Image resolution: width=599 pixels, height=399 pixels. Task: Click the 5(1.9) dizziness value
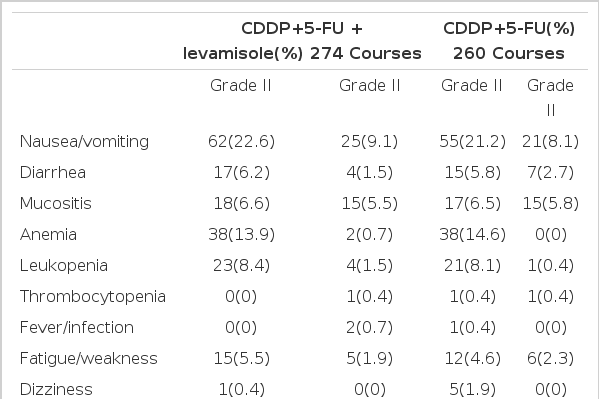473,390
